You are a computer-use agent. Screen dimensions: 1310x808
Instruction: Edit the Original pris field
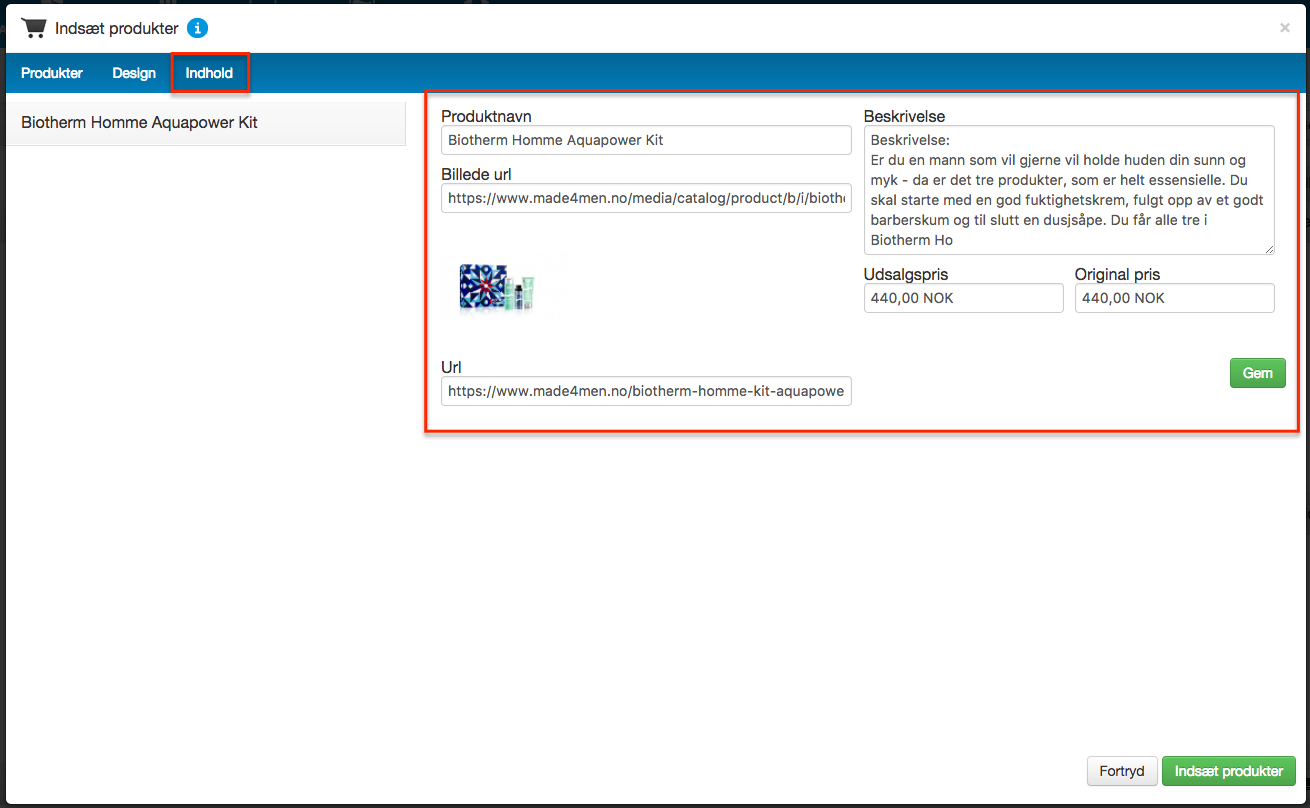click(1175, 298)
